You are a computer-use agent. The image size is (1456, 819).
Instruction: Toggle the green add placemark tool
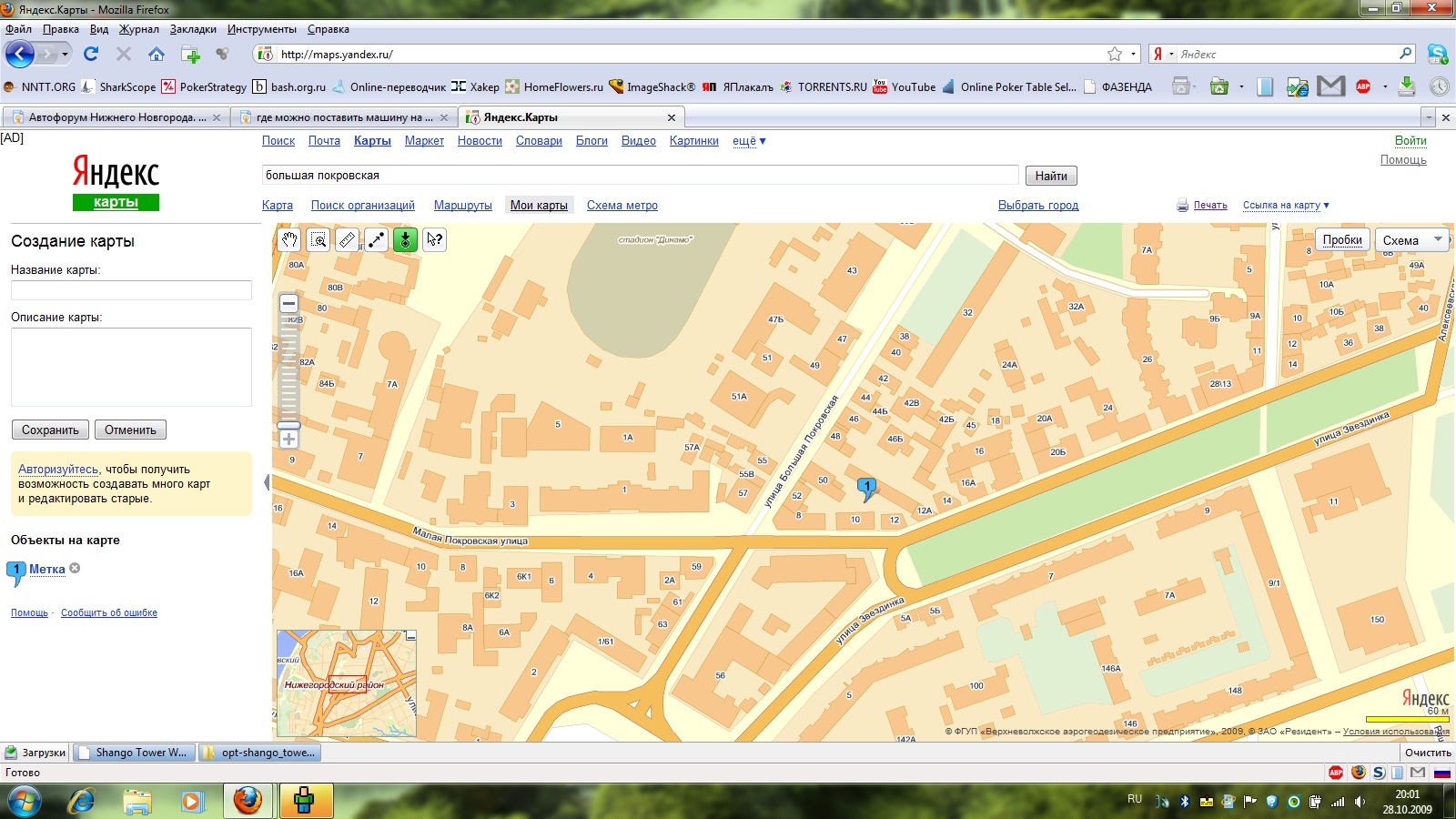coord(405,239)
